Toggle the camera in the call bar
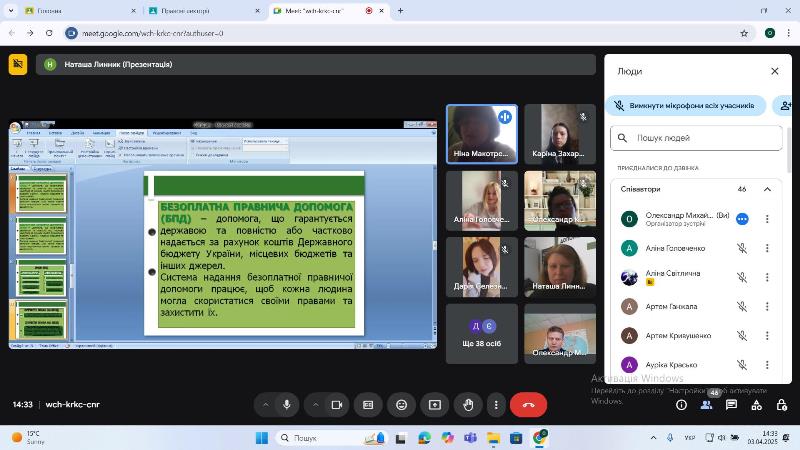Screen dimensions: 800x450 (x=337, y=405)
